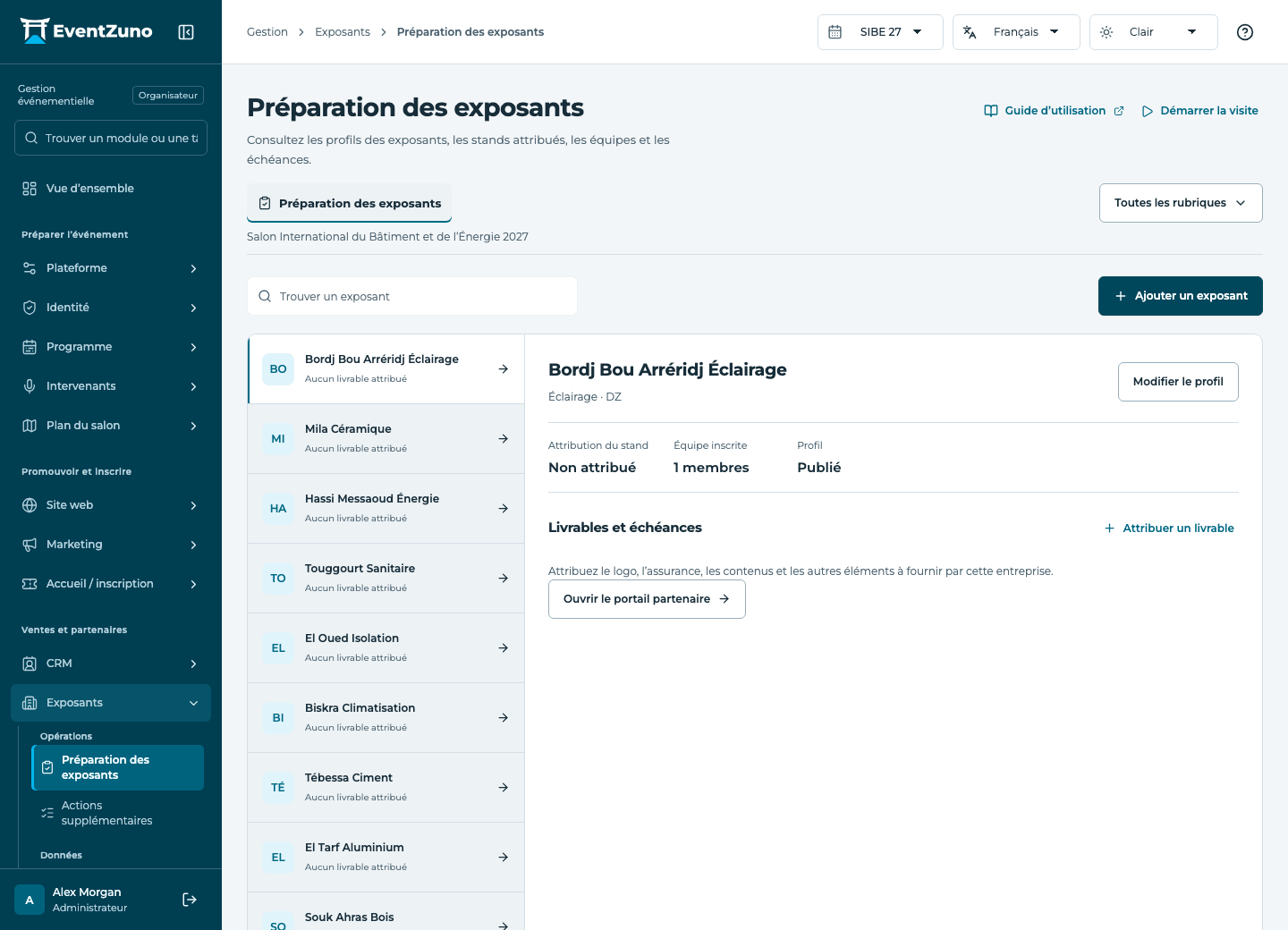
Task: Open arrow for Biskra Climatisation row
Action: (x=504, y=718)
